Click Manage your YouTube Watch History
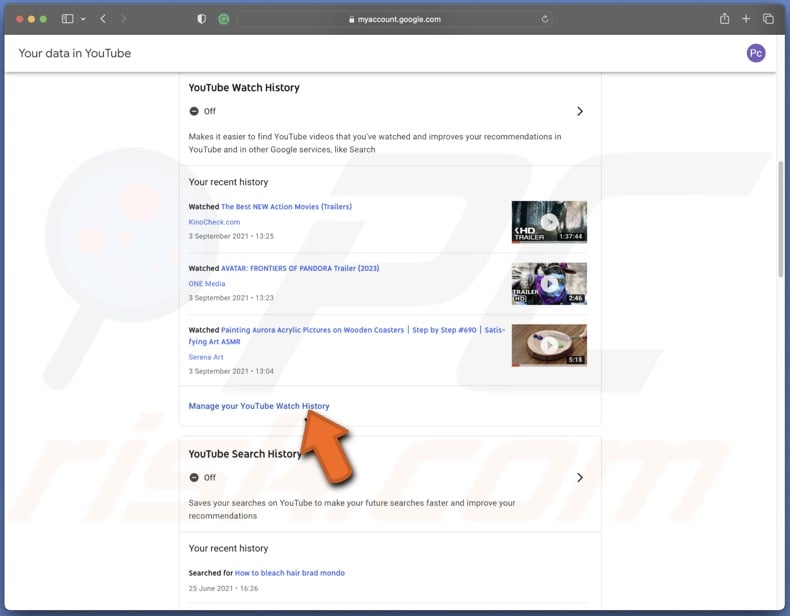 pyautogui.click(x=259, y=406)
